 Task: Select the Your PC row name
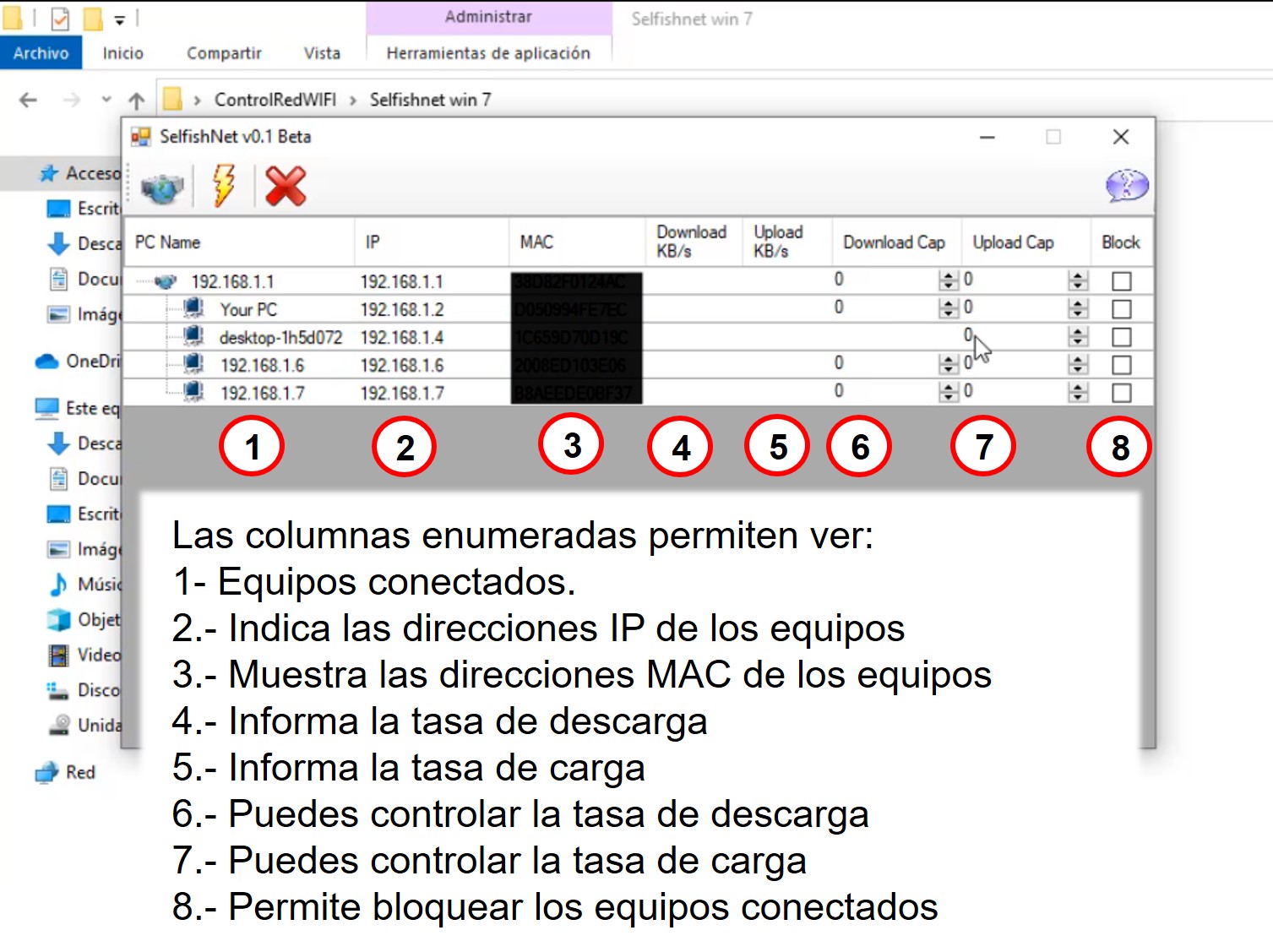[248, 309]
